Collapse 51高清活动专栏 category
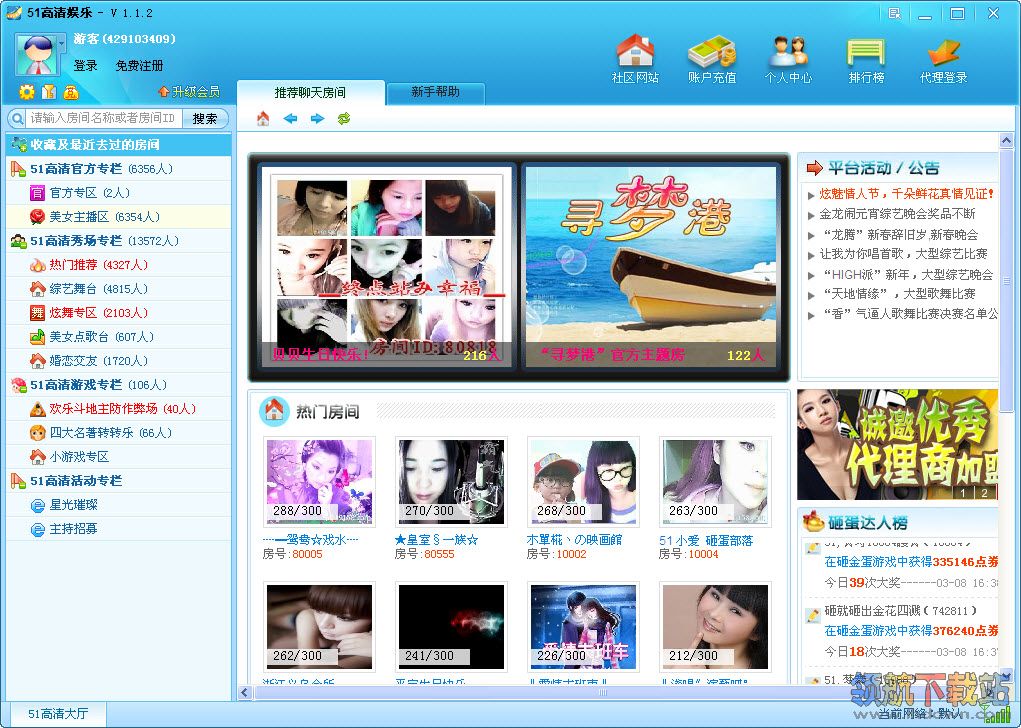1021x728 pixels. point(118,481)
